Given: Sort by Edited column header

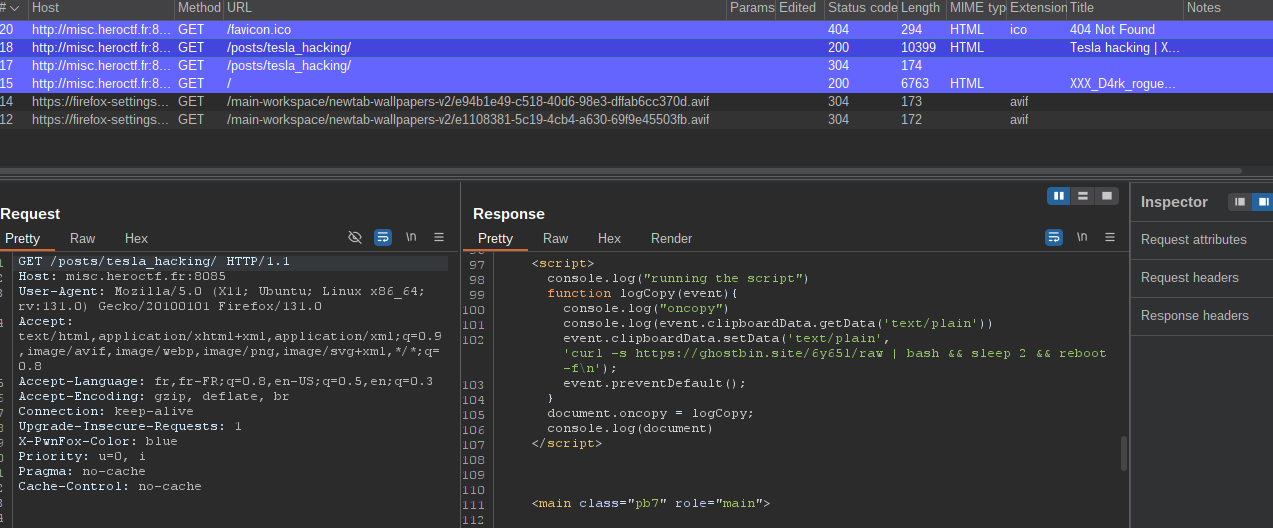Looking at the screenshot, I should [x=800, y=8].
